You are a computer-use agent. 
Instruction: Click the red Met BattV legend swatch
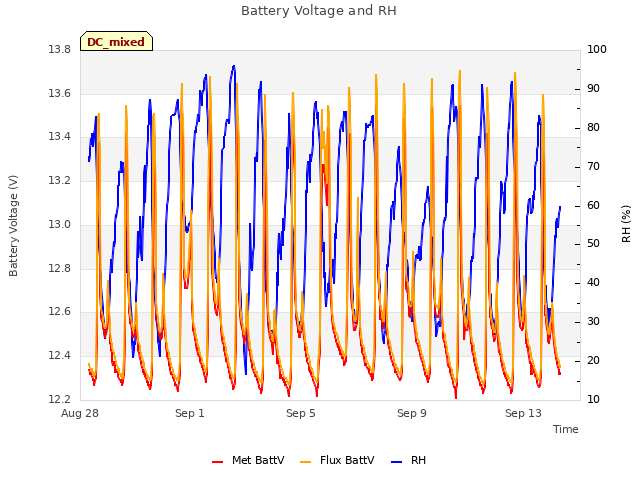pos(218,462)
